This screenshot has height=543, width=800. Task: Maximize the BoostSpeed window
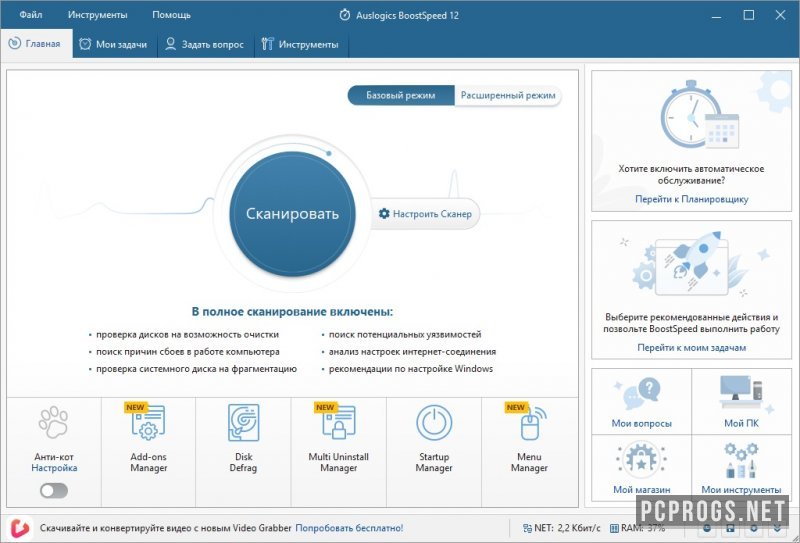click(x=748, y=15)
